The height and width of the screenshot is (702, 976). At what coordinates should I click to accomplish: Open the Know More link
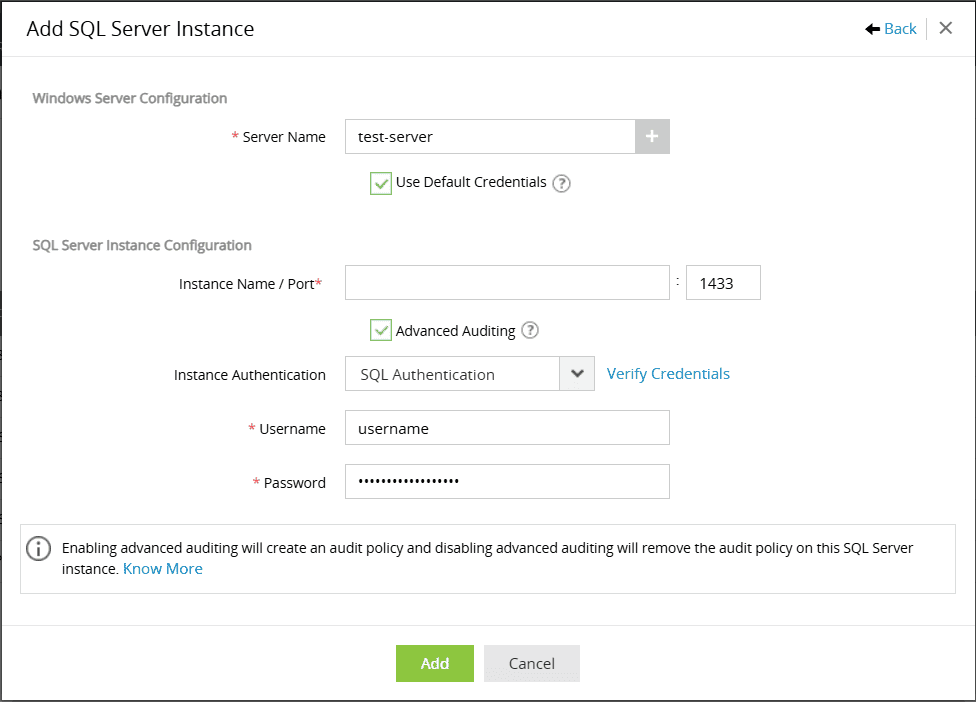tap(163, 568)
